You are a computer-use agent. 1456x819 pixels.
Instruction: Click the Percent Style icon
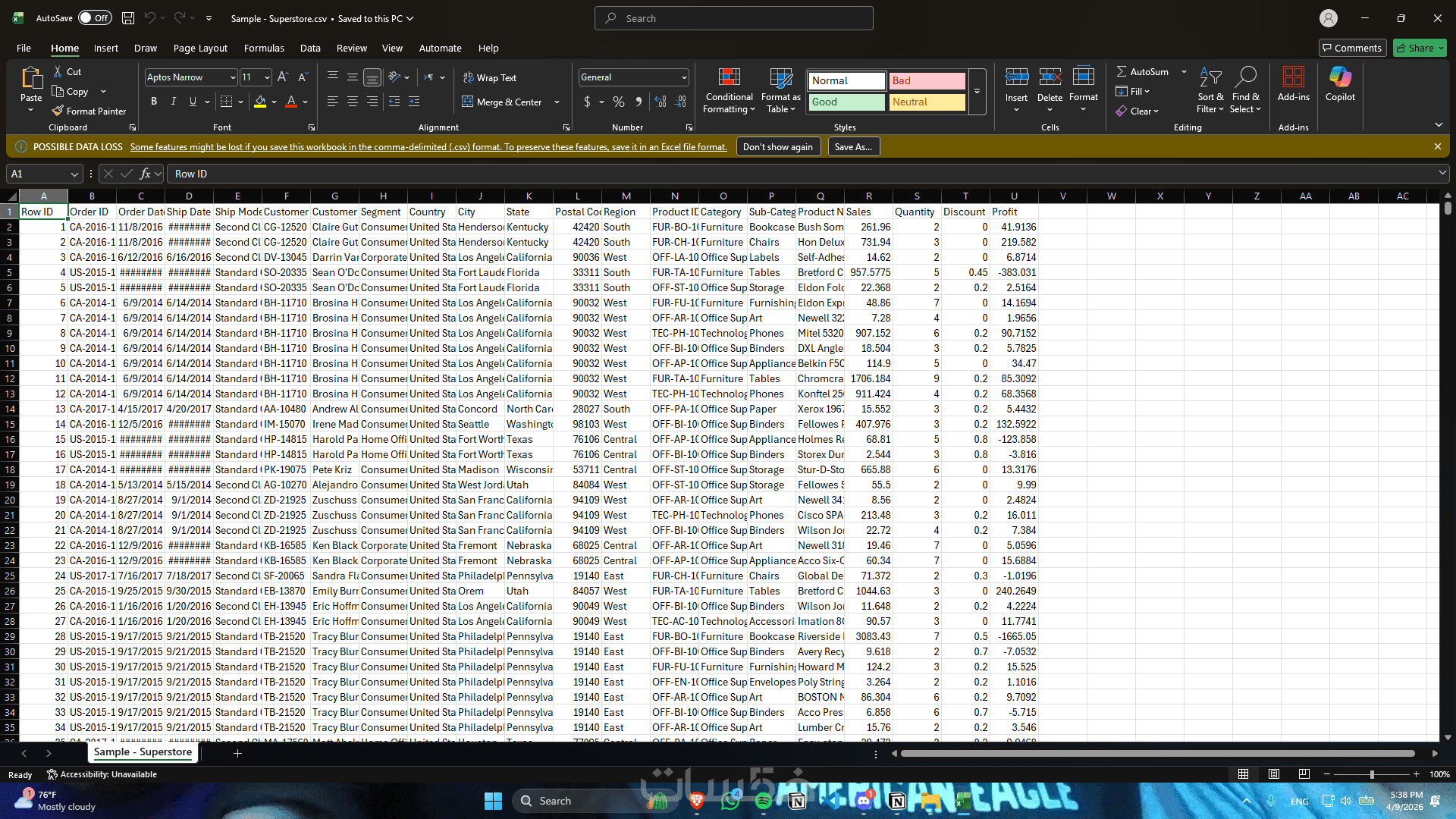[x=619, y=102]
